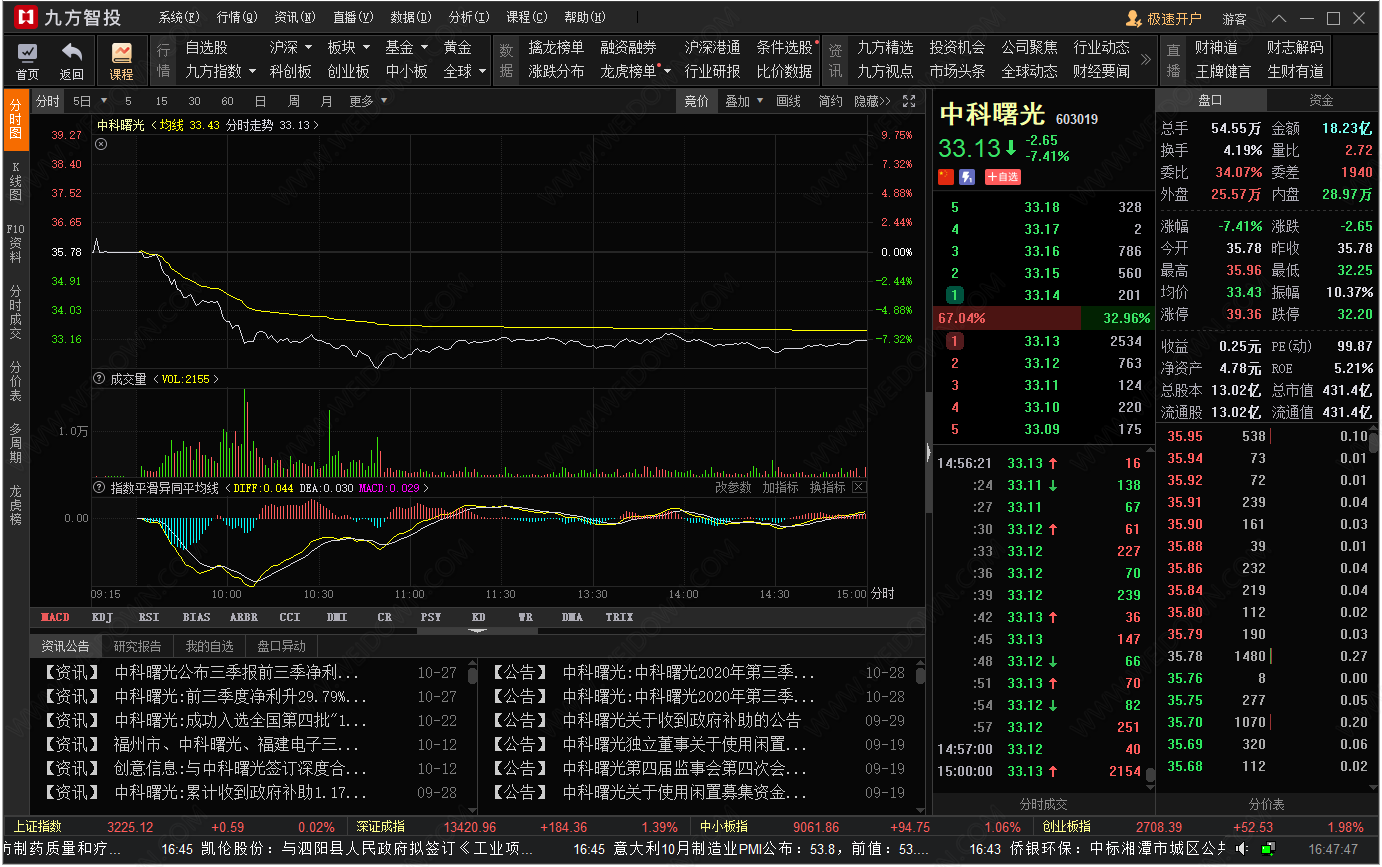Switch to the 研究报告 tab

(x=137, y=646)
